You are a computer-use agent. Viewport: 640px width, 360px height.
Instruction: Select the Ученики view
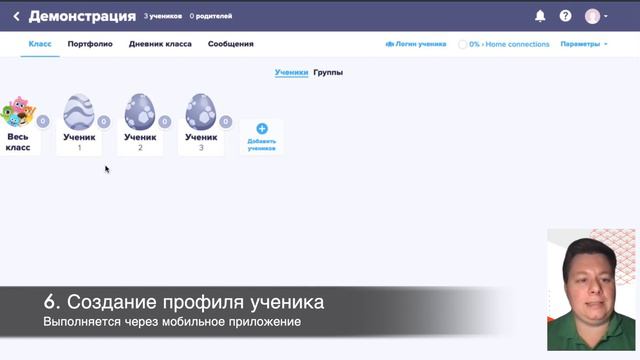291,72
